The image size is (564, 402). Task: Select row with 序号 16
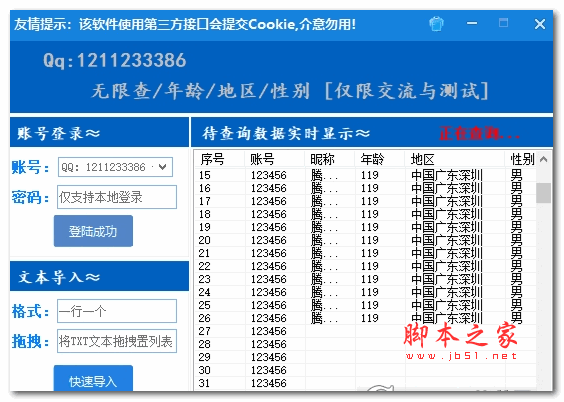(365, 188)
